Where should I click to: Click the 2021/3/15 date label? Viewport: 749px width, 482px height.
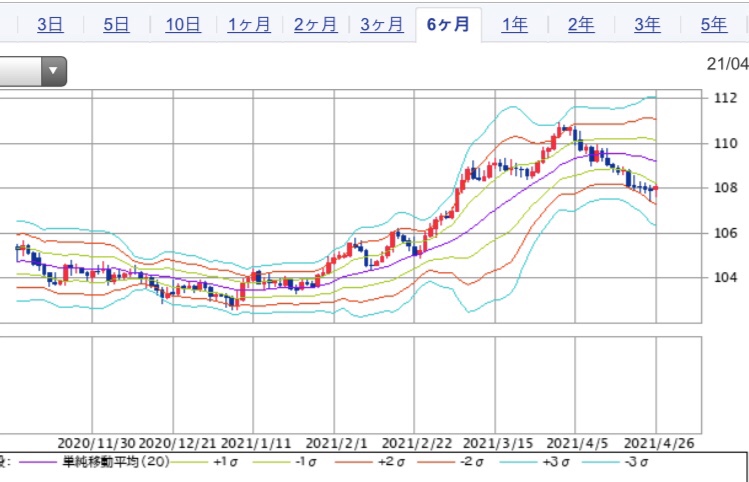[498, 443]
